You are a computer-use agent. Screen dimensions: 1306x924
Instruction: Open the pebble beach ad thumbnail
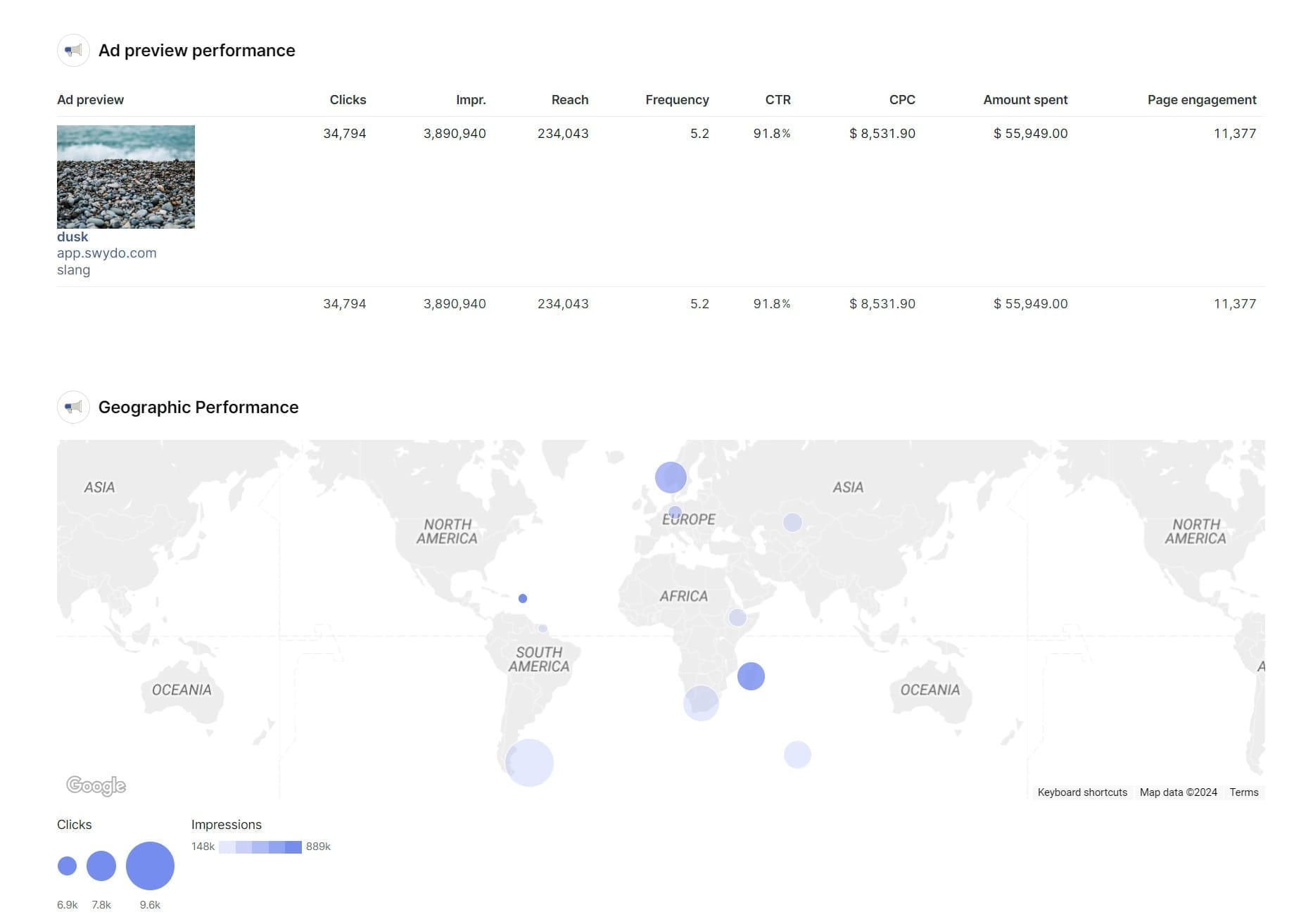click(x=126, y=177)
